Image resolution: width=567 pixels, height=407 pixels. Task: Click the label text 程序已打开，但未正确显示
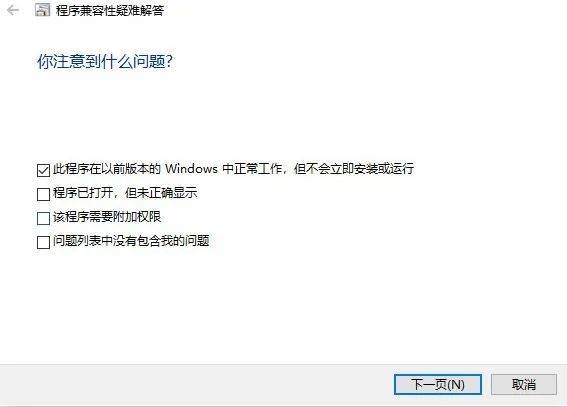125,193
